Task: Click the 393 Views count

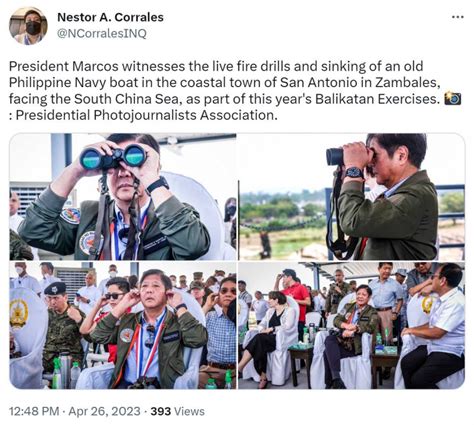Action: (177, 411)
